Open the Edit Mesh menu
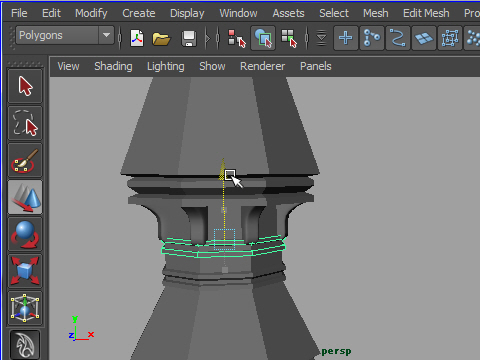The image size is (480, 360). pyautogui.click(x=426, y=13)
